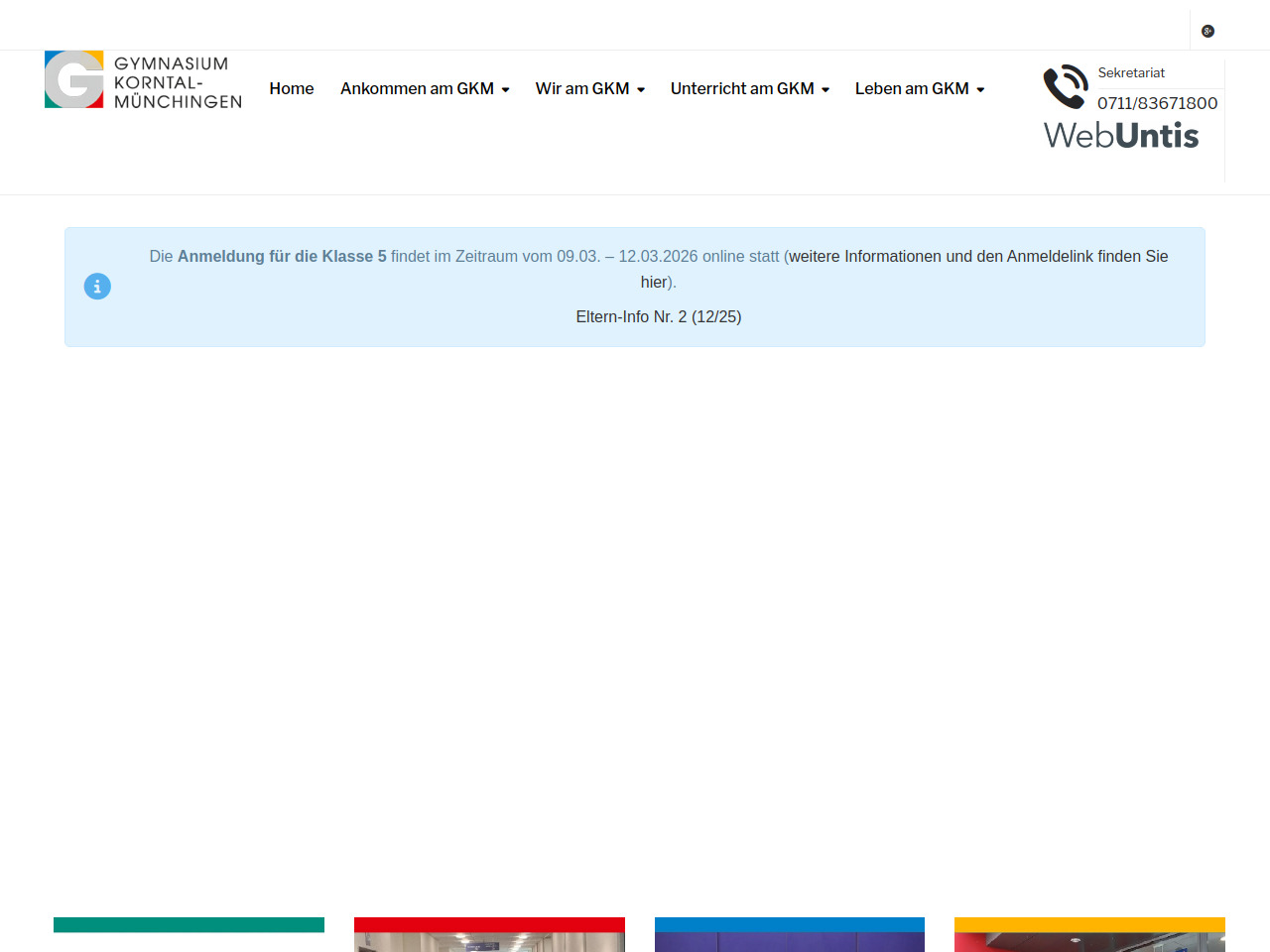Click the phone number 0711/83671800
Image resolution: width=1270 pixels, height=952 pixels.
[1157, 103]
